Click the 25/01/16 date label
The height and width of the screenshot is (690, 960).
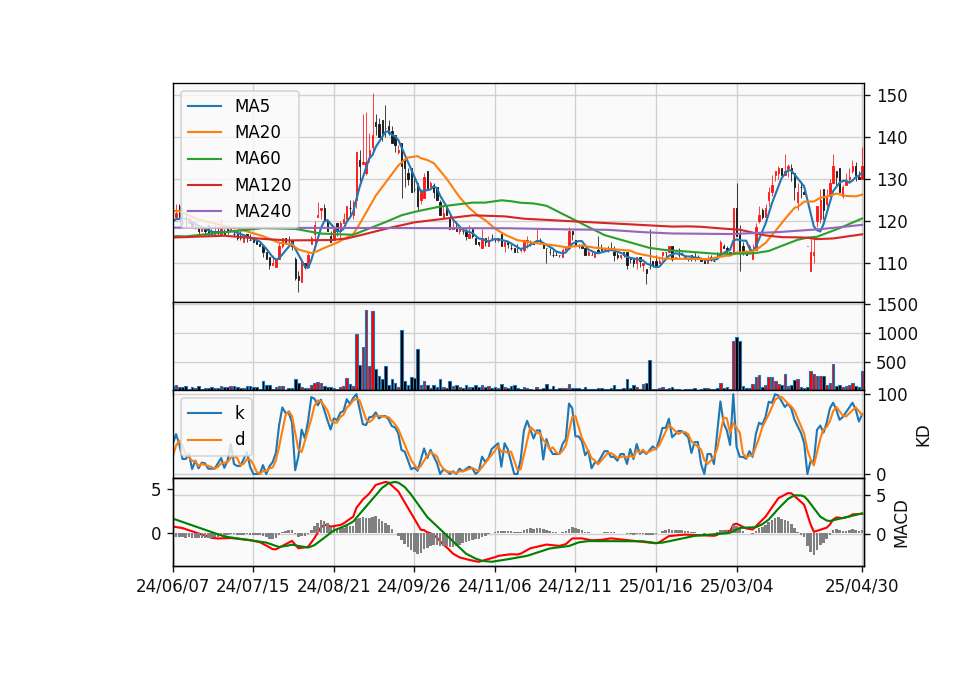pyautogui.click(x=656, y=586)
